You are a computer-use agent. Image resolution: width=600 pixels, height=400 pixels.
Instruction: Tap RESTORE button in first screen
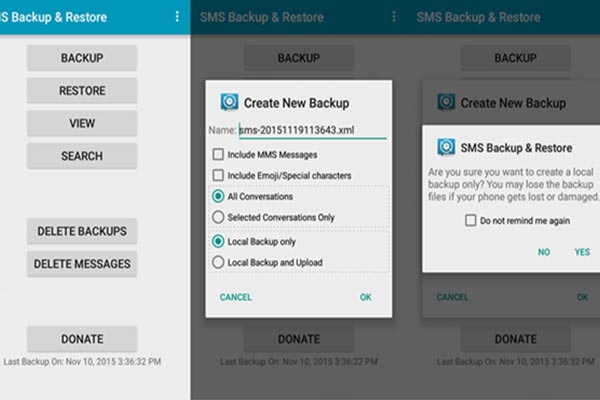pos(82,91)
